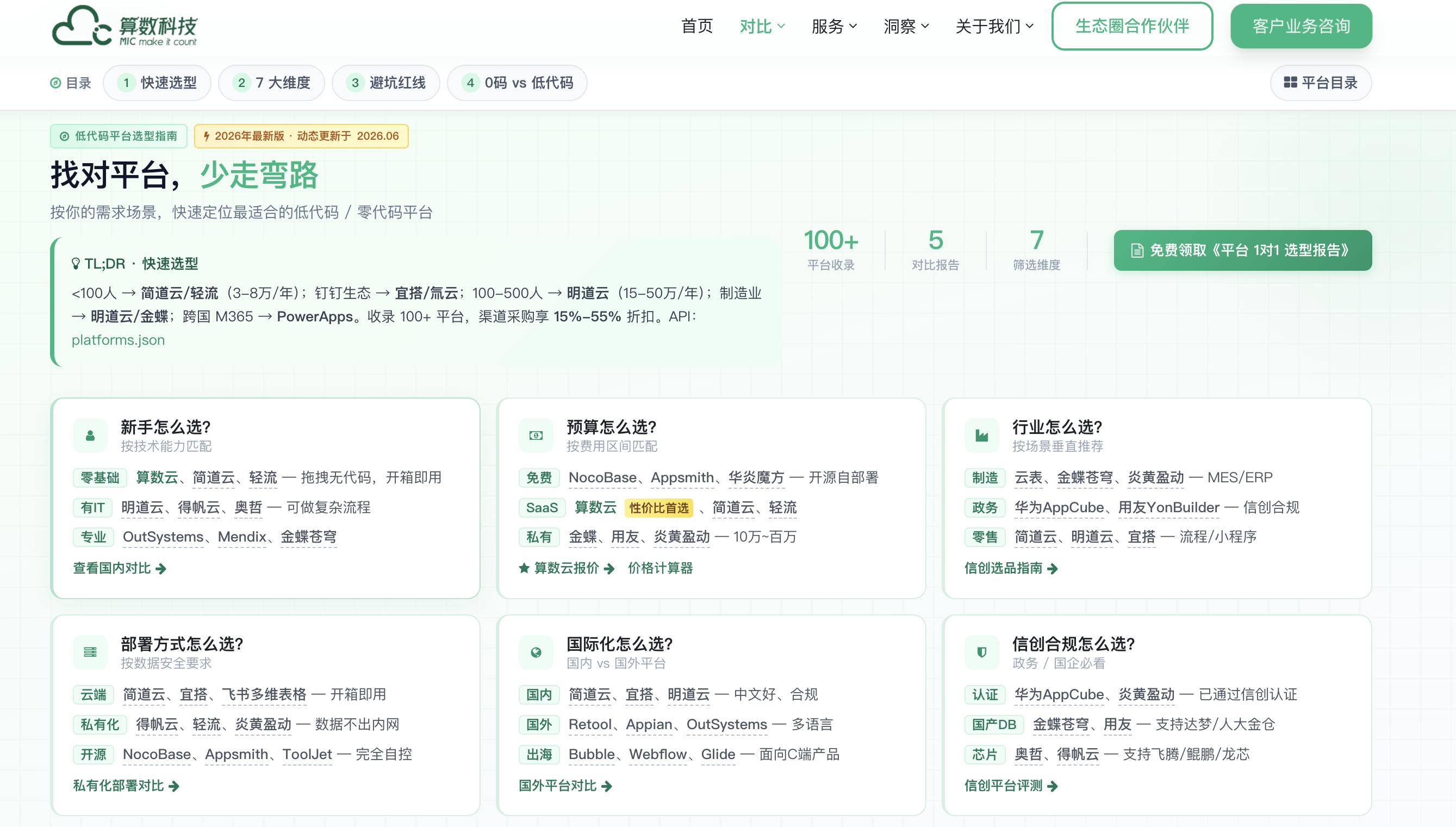Click the 生态圈合作伙伴 button
Viewport: 1456px width, 827px height.
[1133, 26]
